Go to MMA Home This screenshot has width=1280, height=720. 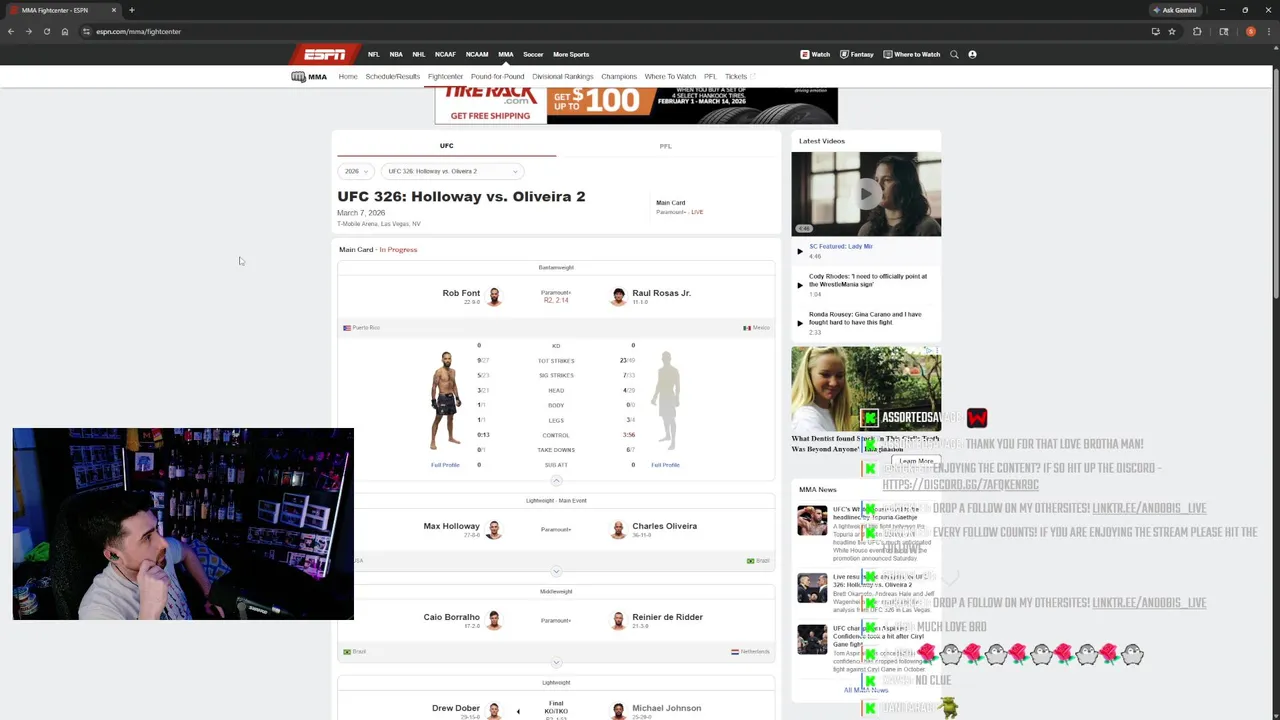click(348, 76)
